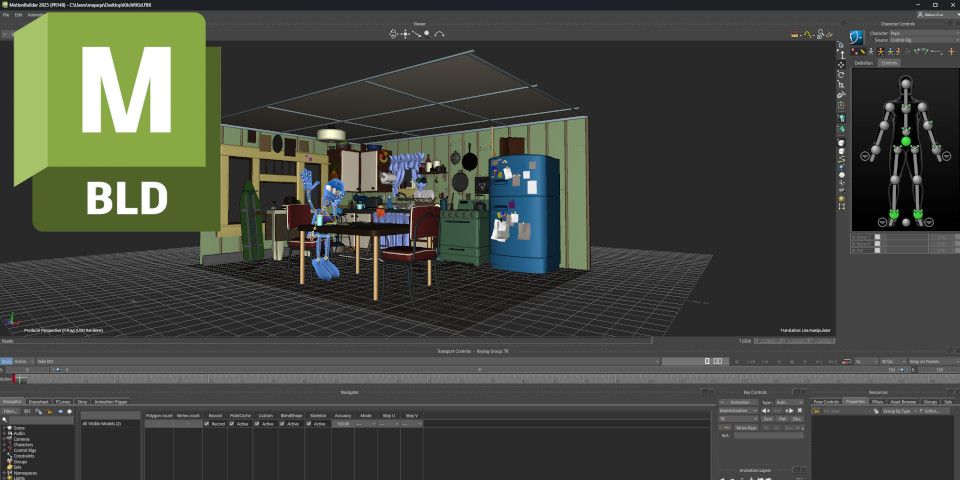Open the Mode dropdown in Navigator table
The width and height of the screenshot is (960, 480).
tap(366, 424)
